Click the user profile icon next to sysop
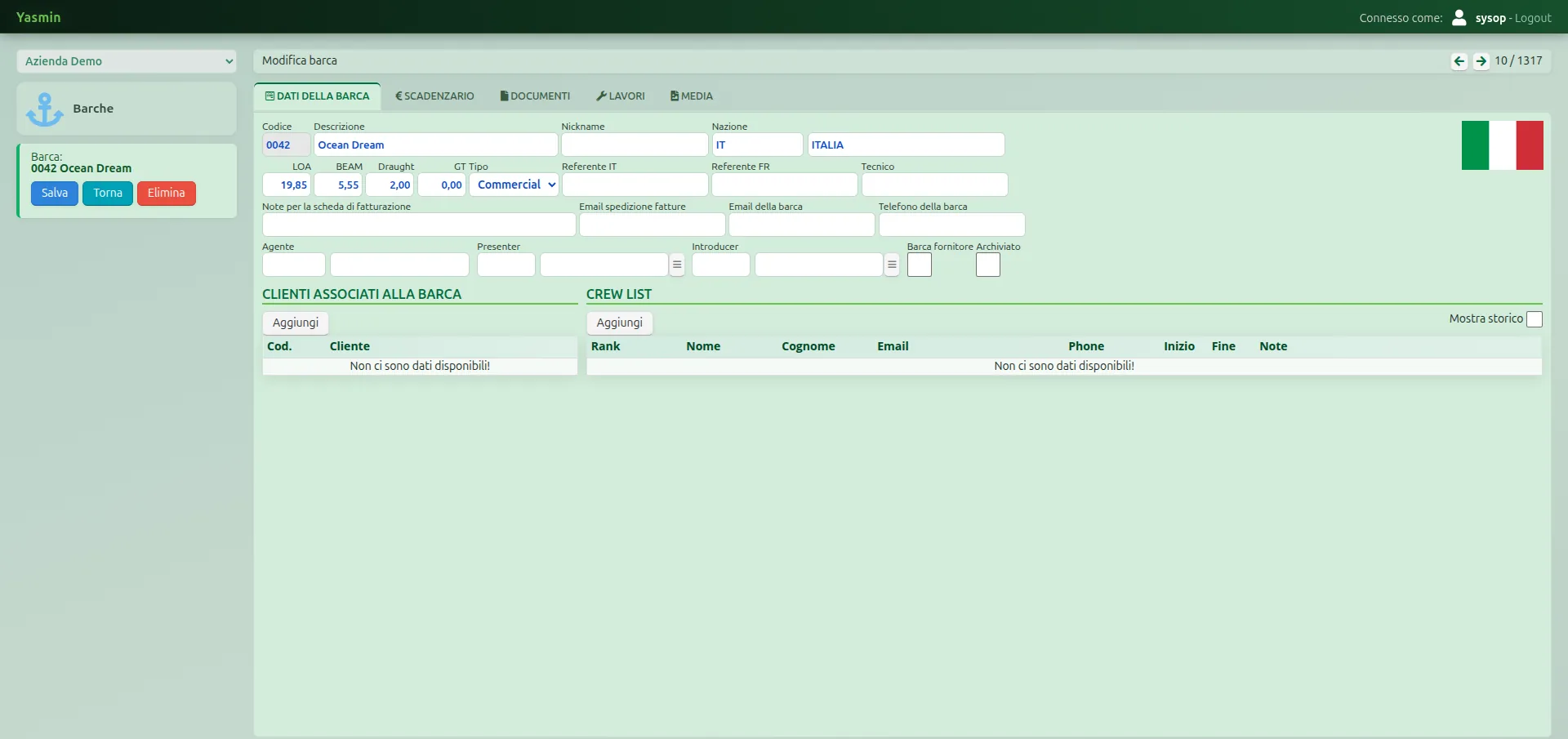The width and height of the screenshot is (1568, 739). (x=1459, y=17)
